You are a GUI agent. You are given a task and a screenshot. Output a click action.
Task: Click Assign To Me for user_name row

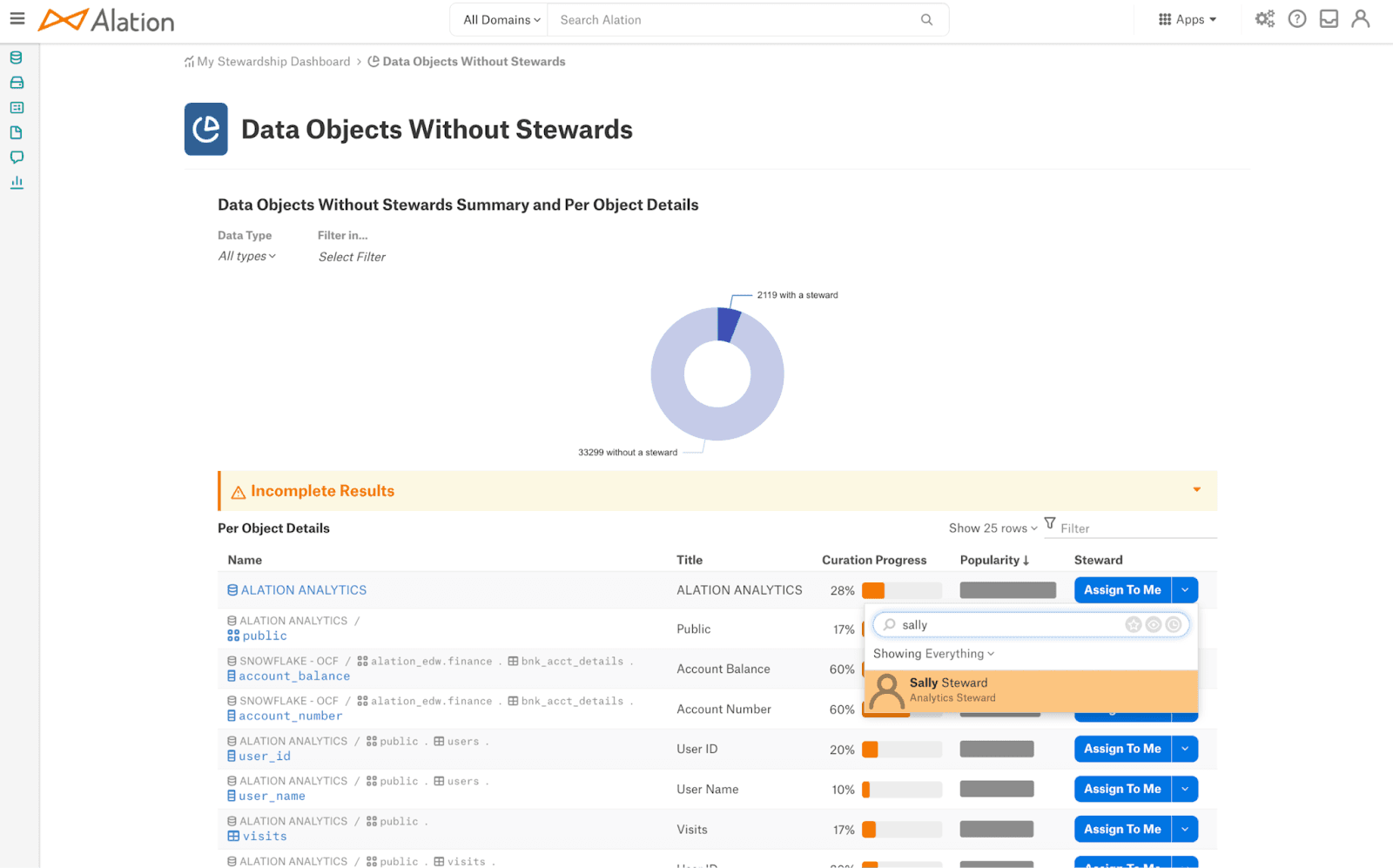1122,789
